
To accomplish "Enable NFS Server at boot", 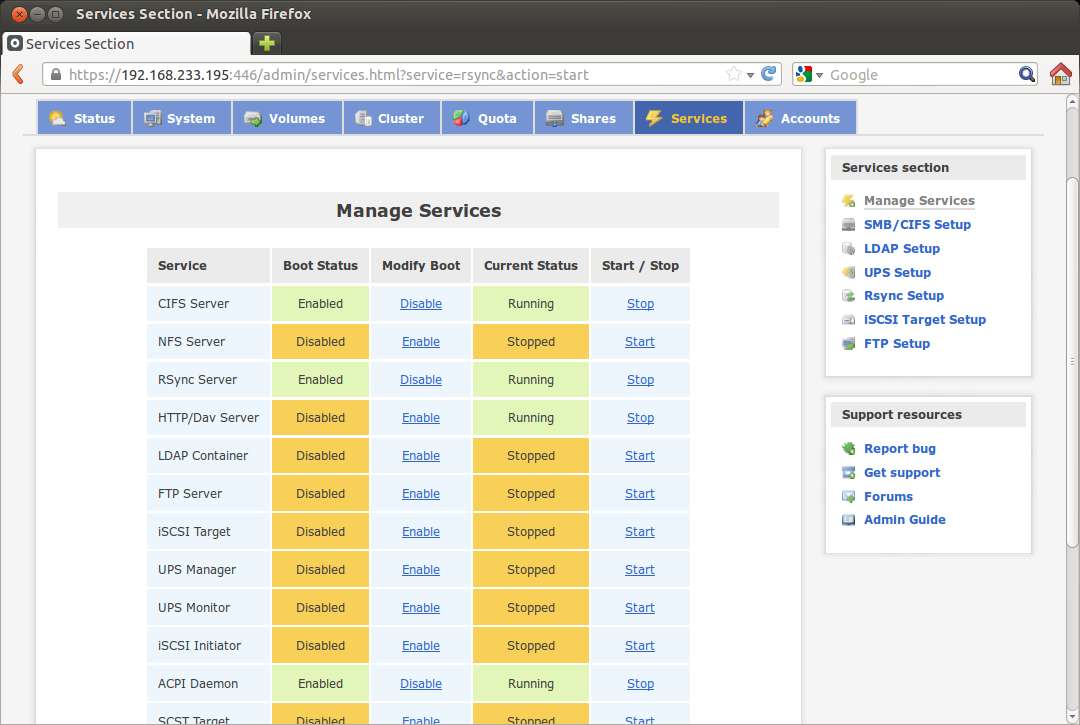I will click(x=420, y=342).
